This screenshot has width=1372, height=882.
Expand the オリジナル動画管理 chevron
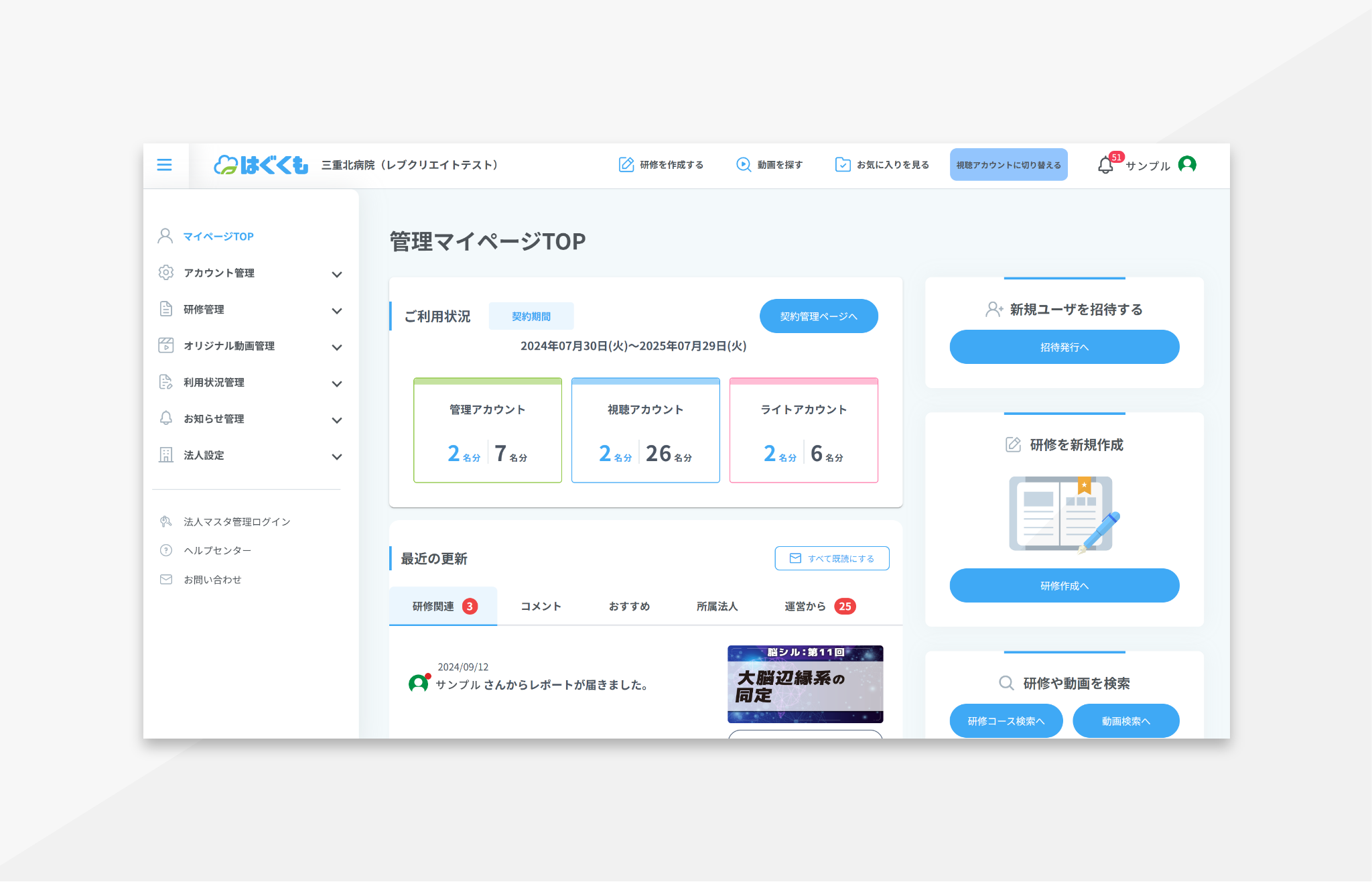(337, 347)
